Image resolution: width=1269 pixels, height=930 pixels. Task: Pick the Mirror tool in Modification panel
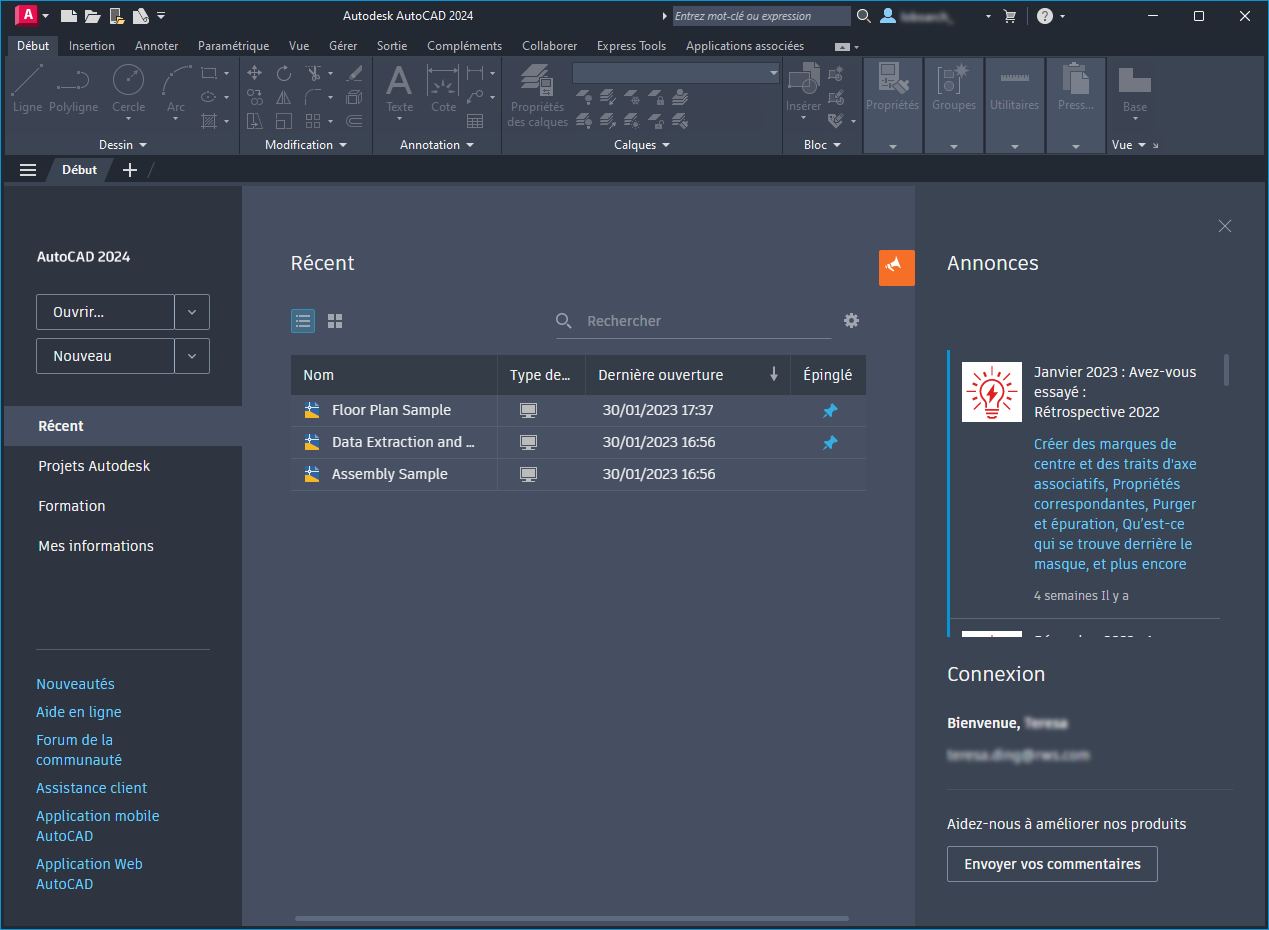click(x=284, y=97)
